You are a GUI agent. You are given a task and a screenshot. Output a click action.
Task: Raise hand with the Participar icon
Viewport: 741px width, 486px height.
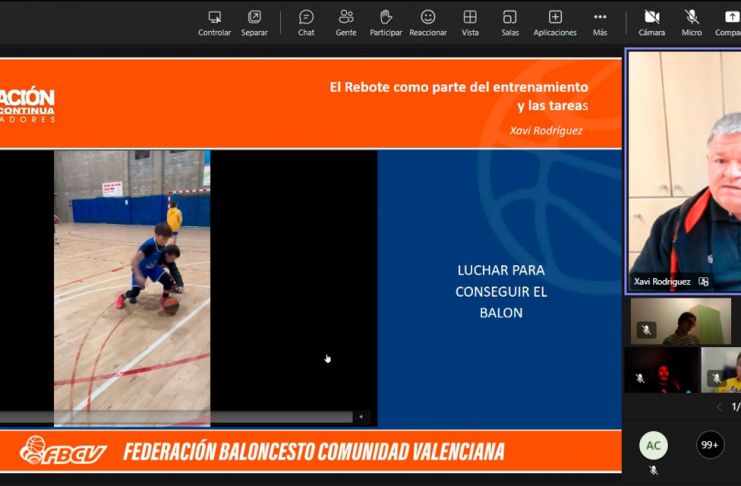tap(386, 23)
